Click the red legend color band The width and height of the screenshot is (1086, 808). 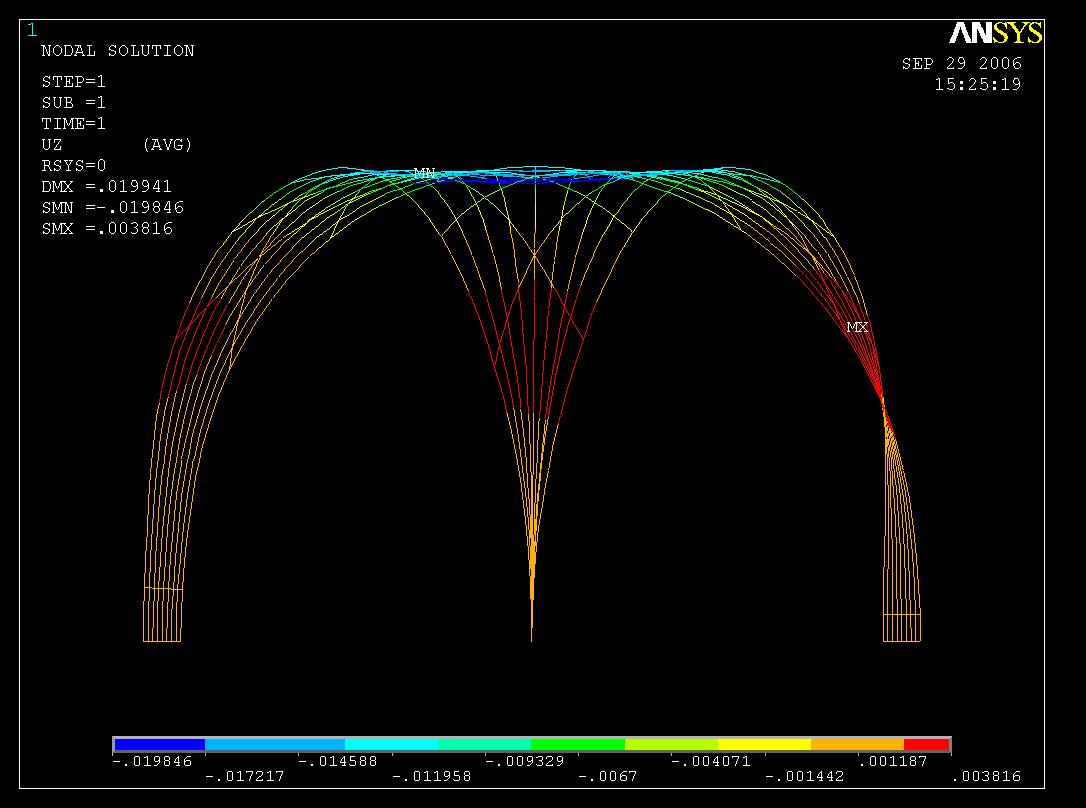click(927, 744)
